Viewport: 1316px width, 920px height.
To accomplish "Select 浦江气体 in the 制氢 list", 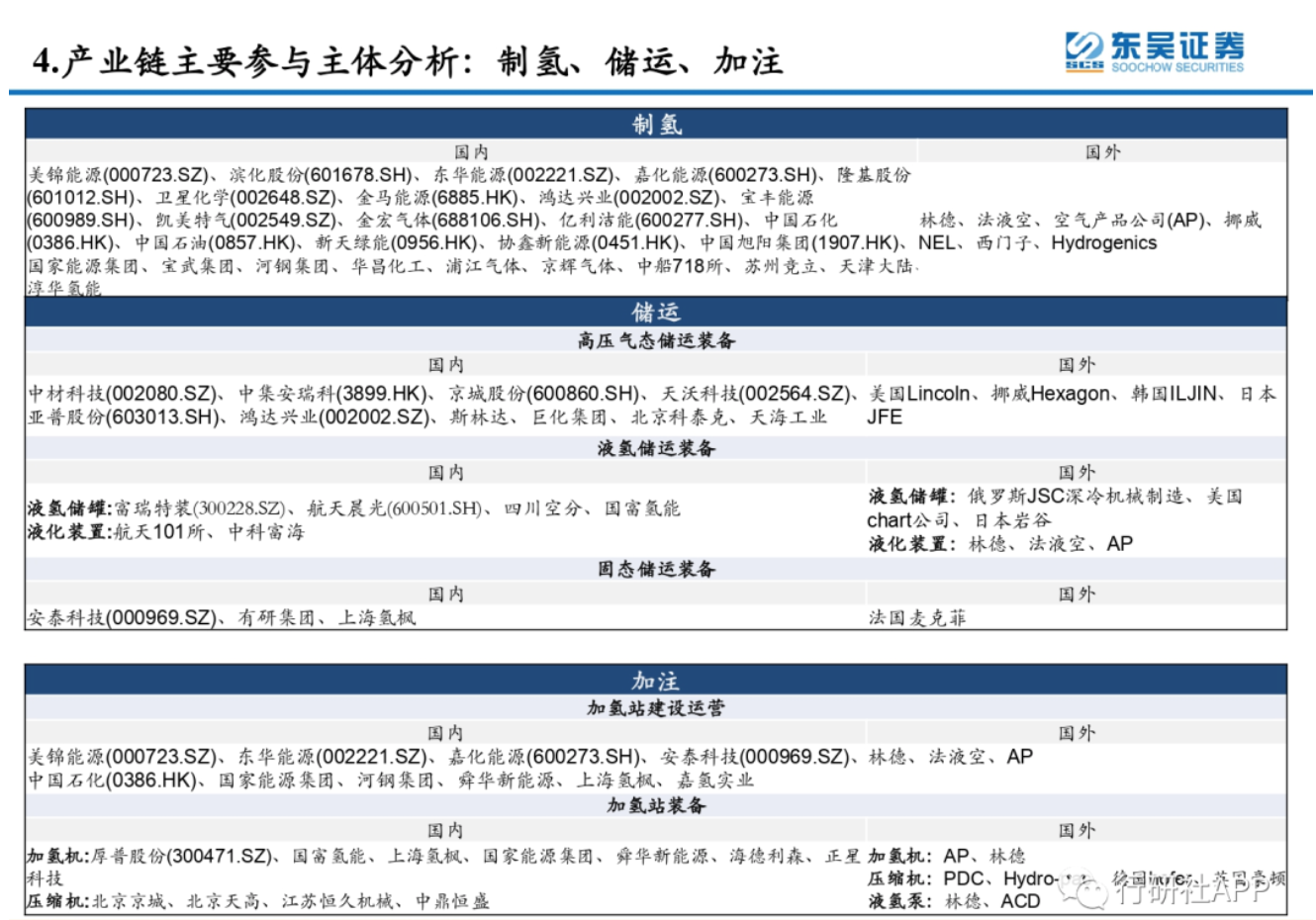I will (x=483, y=266).
